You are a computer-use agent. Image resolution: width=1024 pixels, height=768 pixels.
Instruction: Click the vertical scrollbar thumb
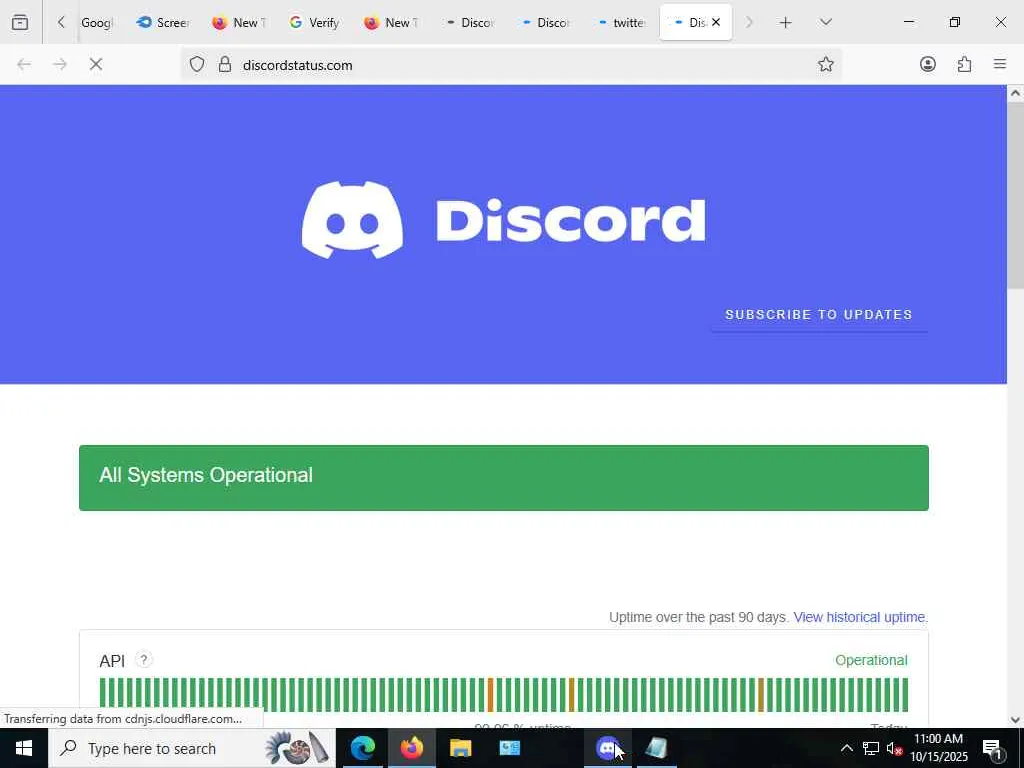(1015, 195)
